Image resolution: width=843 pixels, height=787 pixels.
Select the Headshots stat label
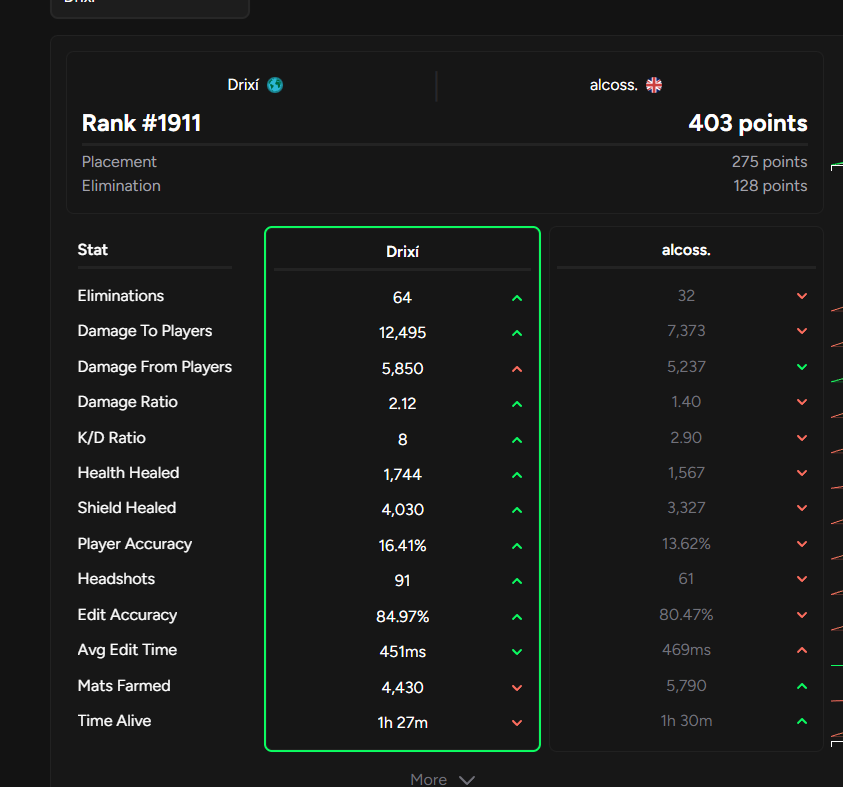point(116,579)
